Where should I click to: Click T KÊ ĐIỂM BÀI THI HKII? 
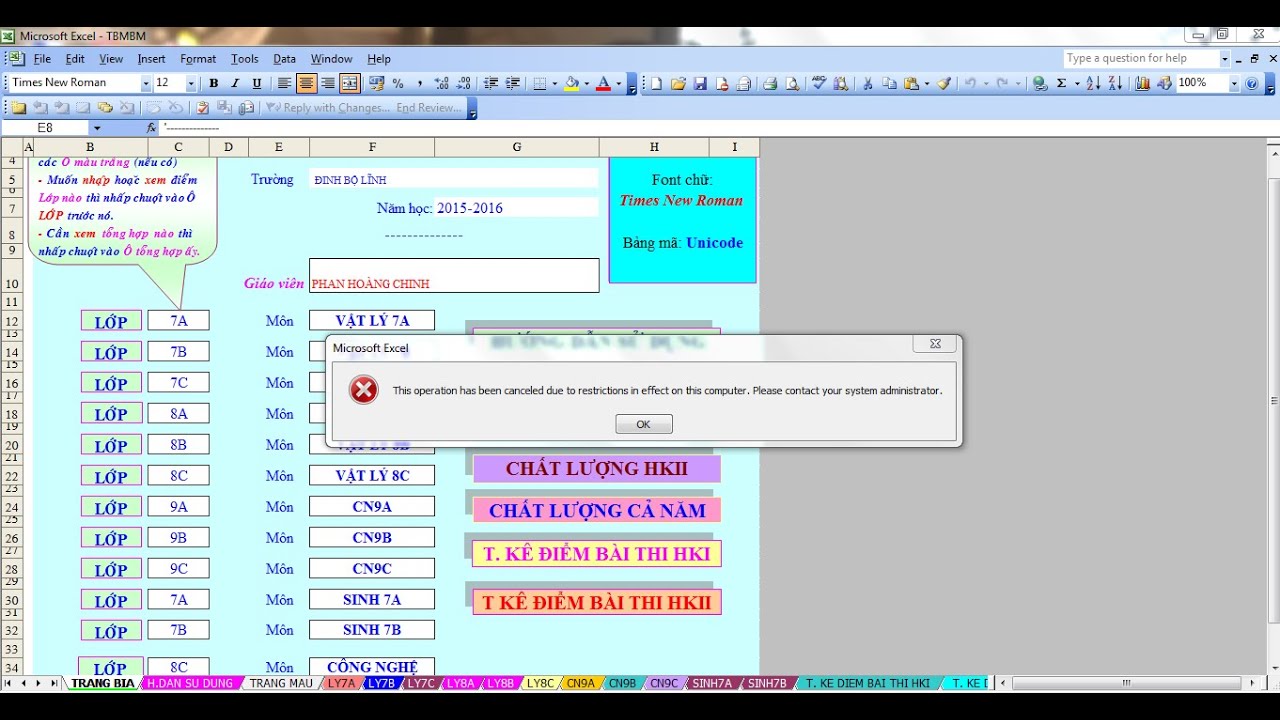pyautogui.click(x=597, y=602)
